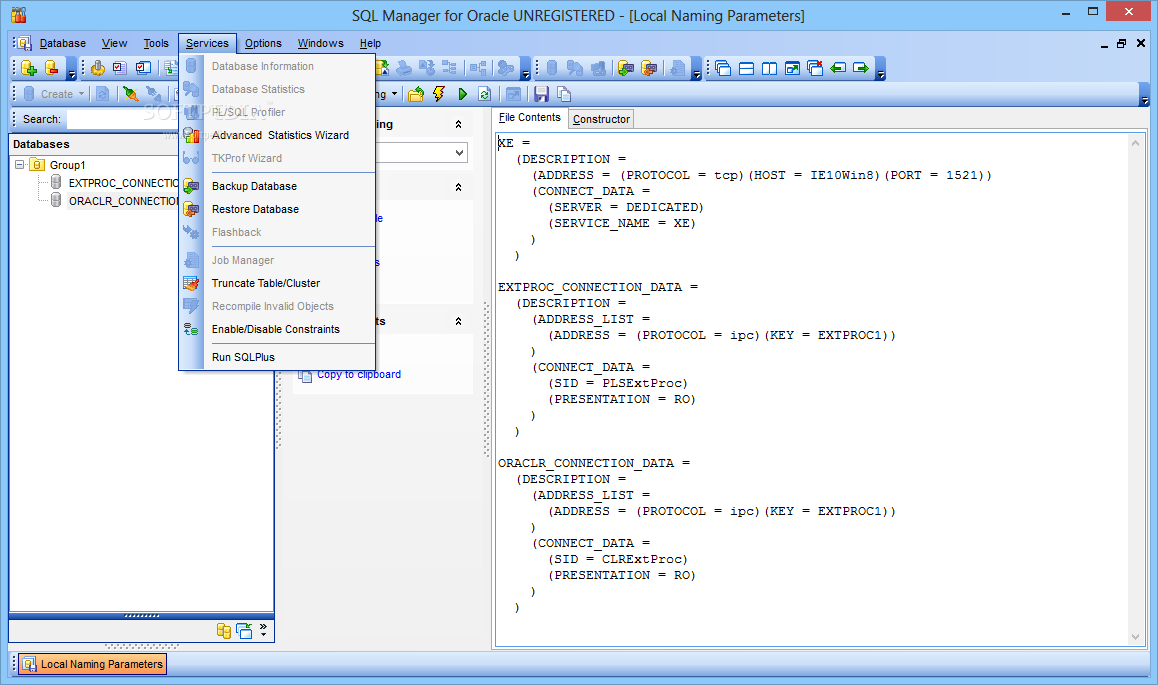Click the "(SID = CLRExtProc)" line in the editor
Screen dimensions: 1158x685
[x=617, y=559]
